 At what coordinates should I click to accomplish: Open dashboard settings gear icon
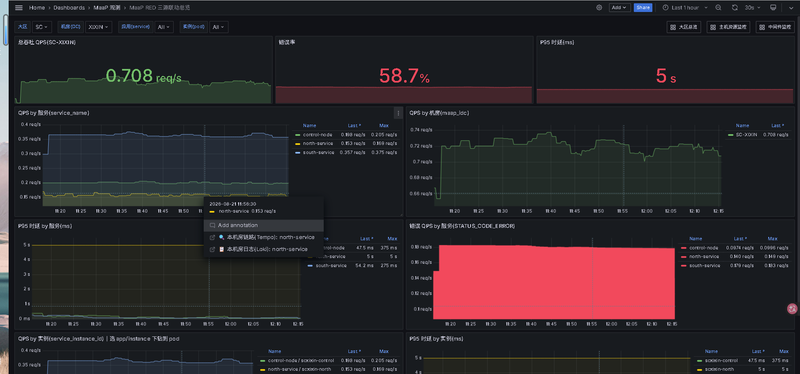(599, 8)
